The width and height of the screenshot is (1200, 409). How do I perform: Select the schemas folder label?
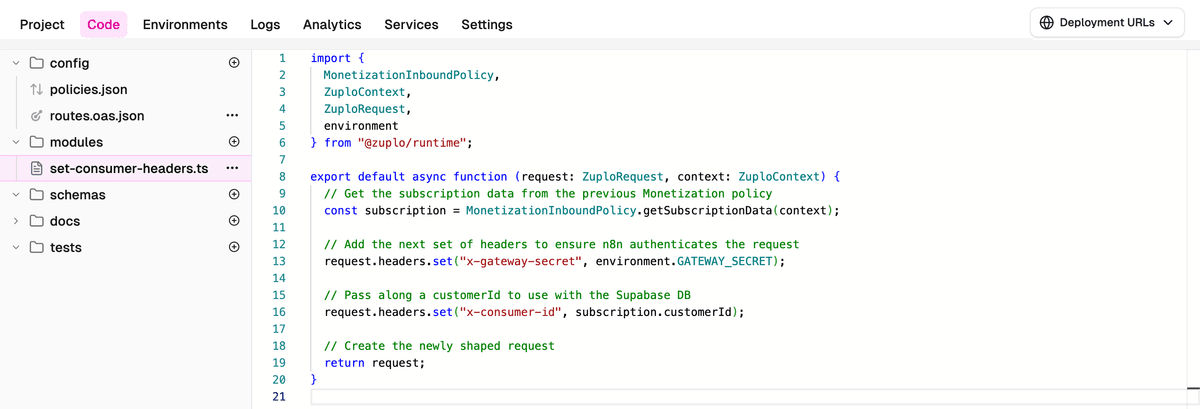click(x=77, y=195)
